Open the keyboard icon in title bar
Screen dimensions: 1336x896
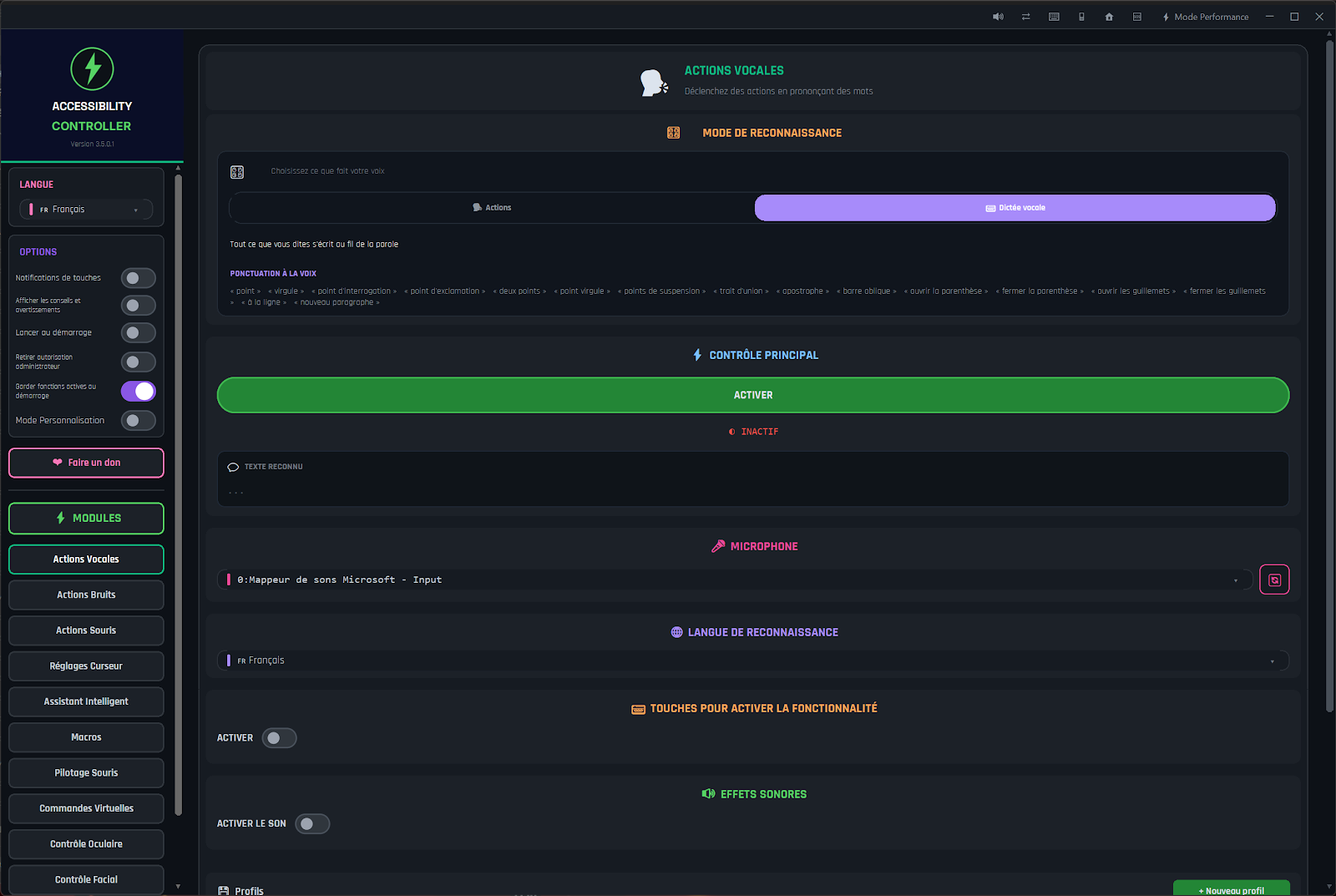1054,17
